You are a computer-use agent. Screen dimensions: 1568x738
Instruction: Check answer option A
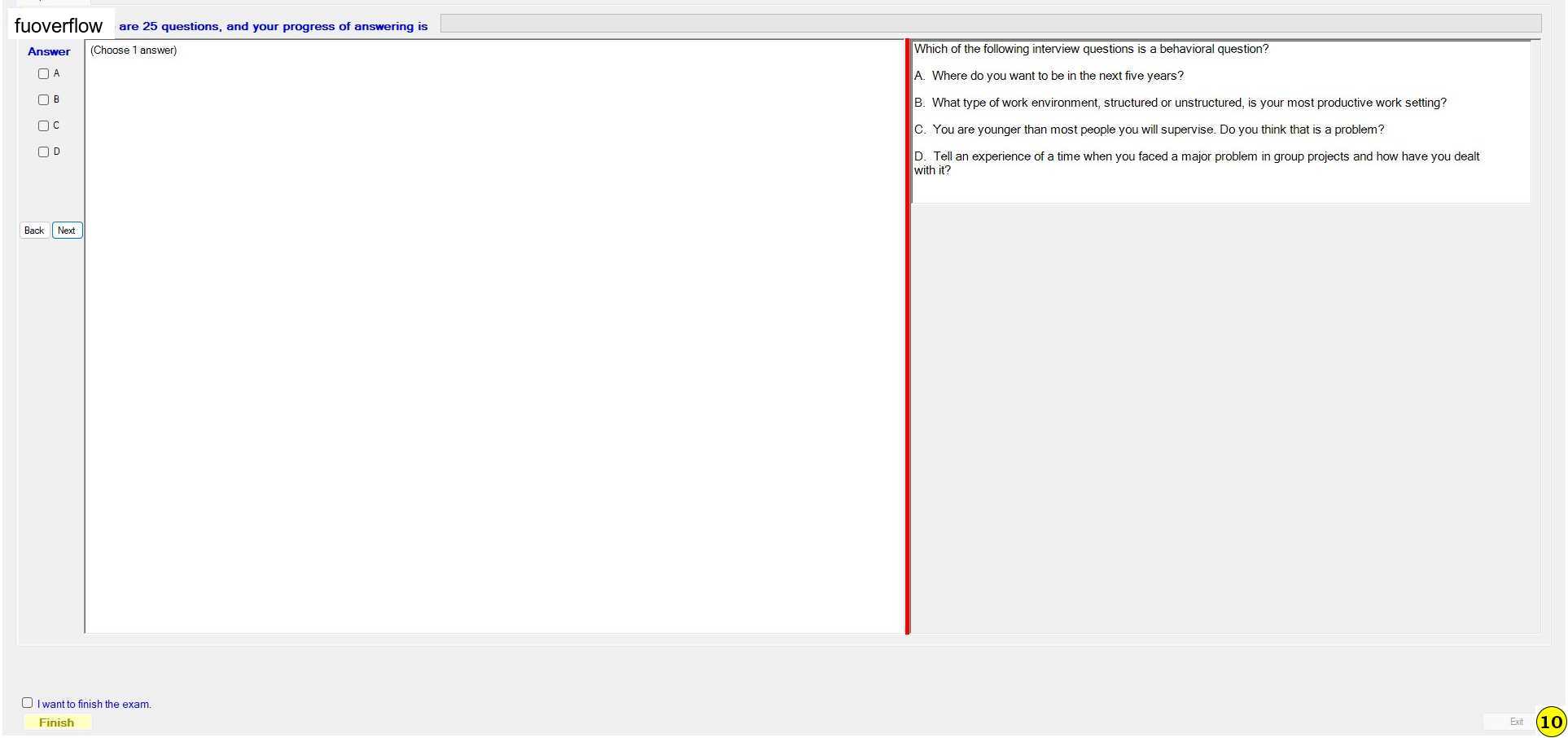coord(43,74)
